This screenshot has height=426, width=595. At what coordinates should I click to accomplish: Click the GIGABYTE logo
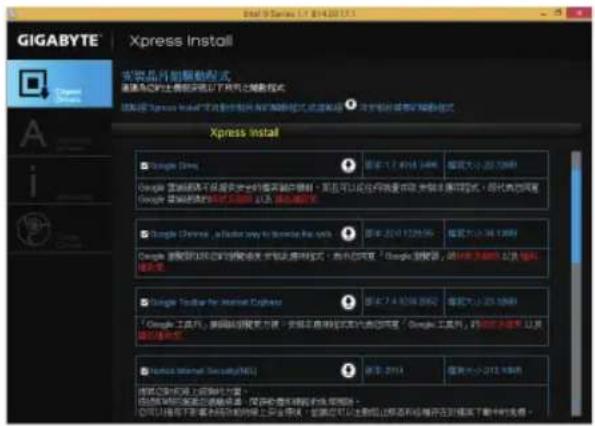(x=59, y=41)
